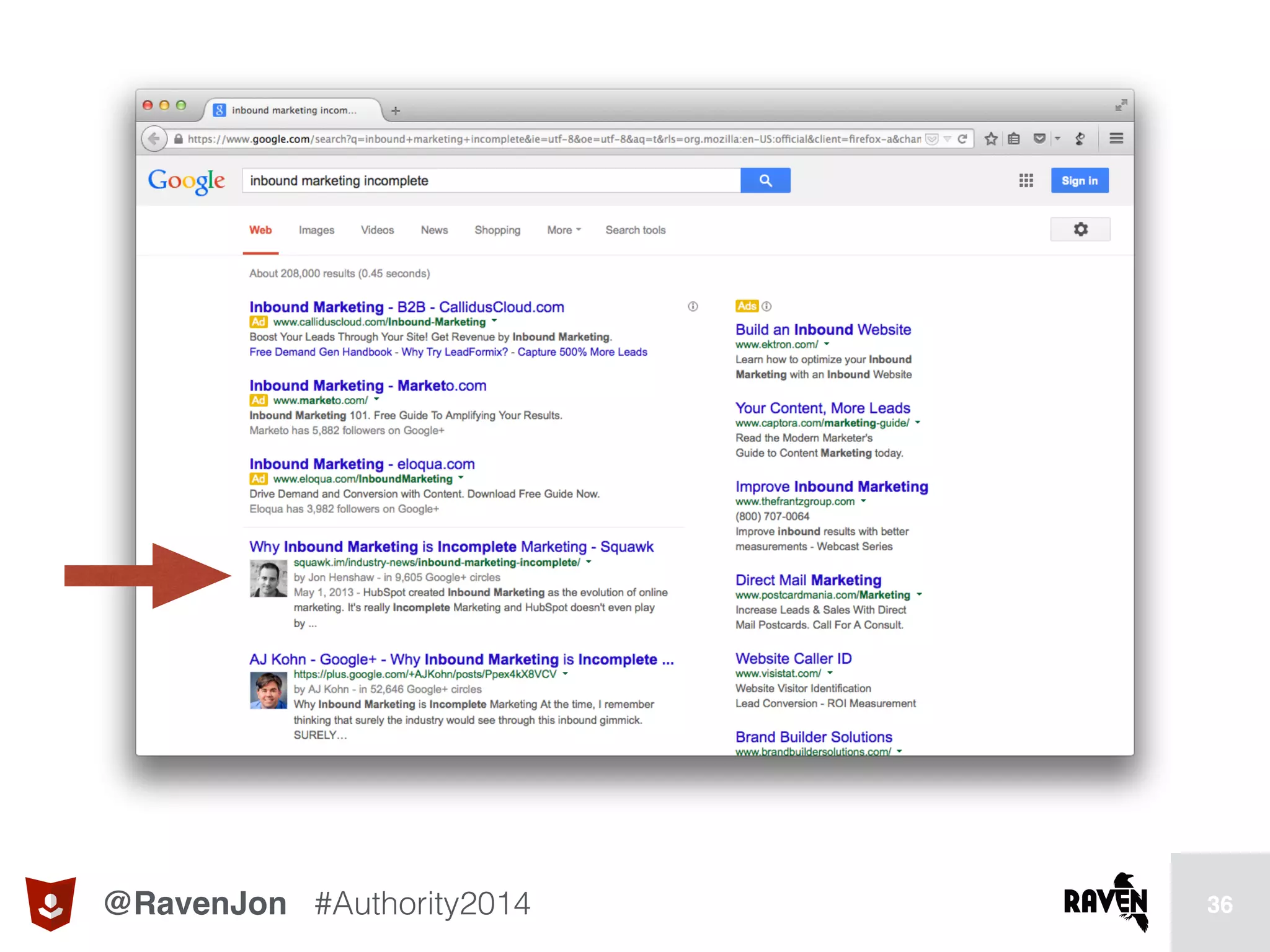The height and width of the screenshot is (952, 1270).
Task: Open the search settings gear icon
Action: point(1080,229)
